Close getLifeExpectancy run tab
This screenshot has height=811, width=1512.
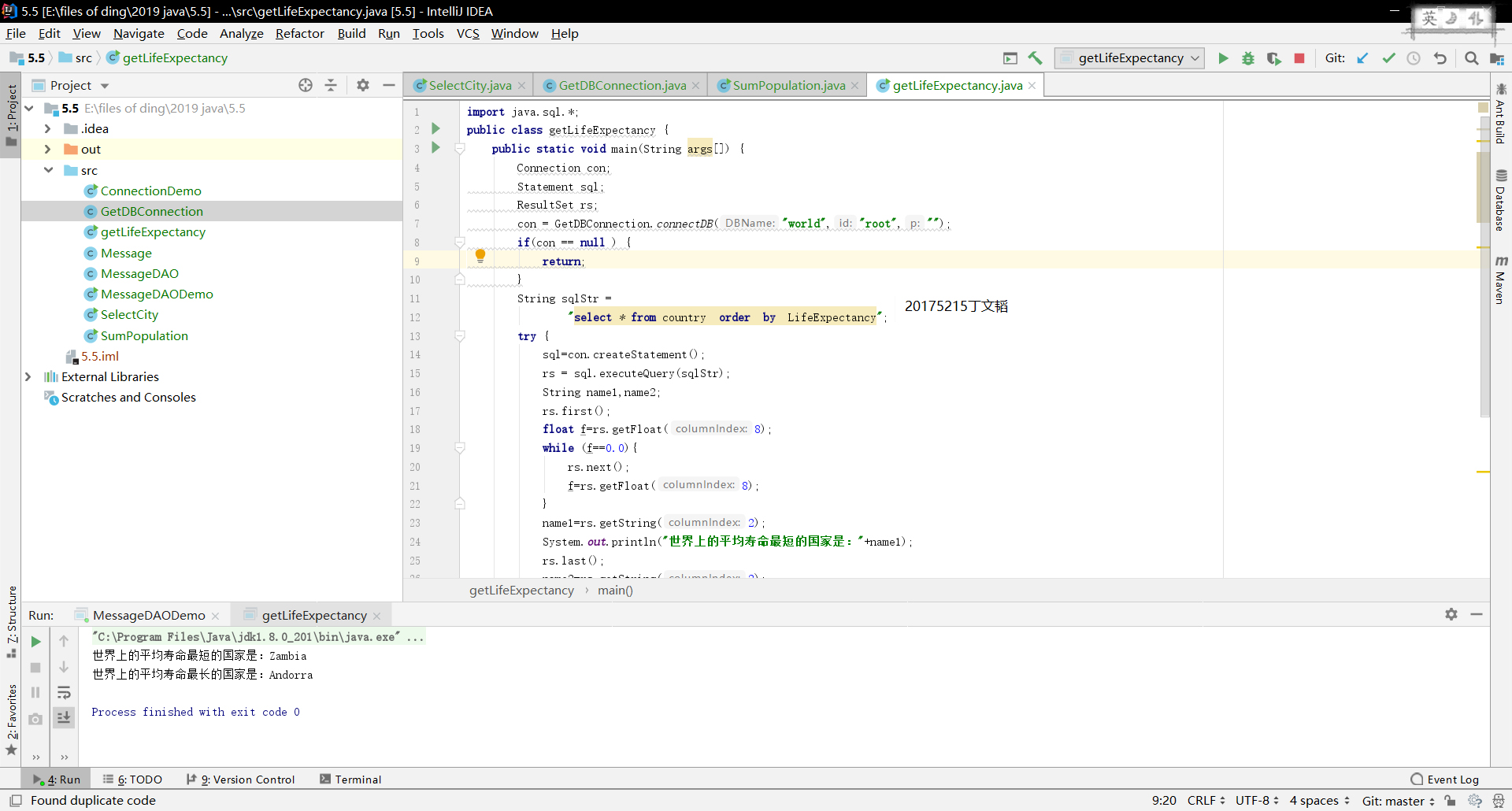(377, 616)
